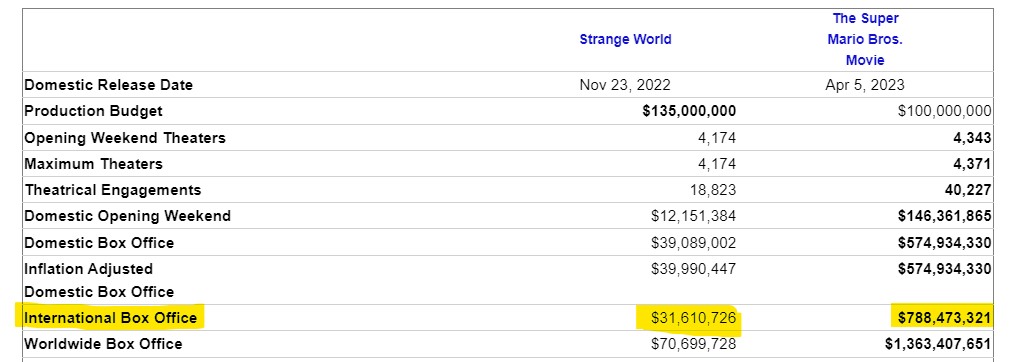Image resolution: width=1009 pixels, height=362 pixels.
Task: Select the $1,363,407,651 worldwide value
Action: (x=938, y=344)
